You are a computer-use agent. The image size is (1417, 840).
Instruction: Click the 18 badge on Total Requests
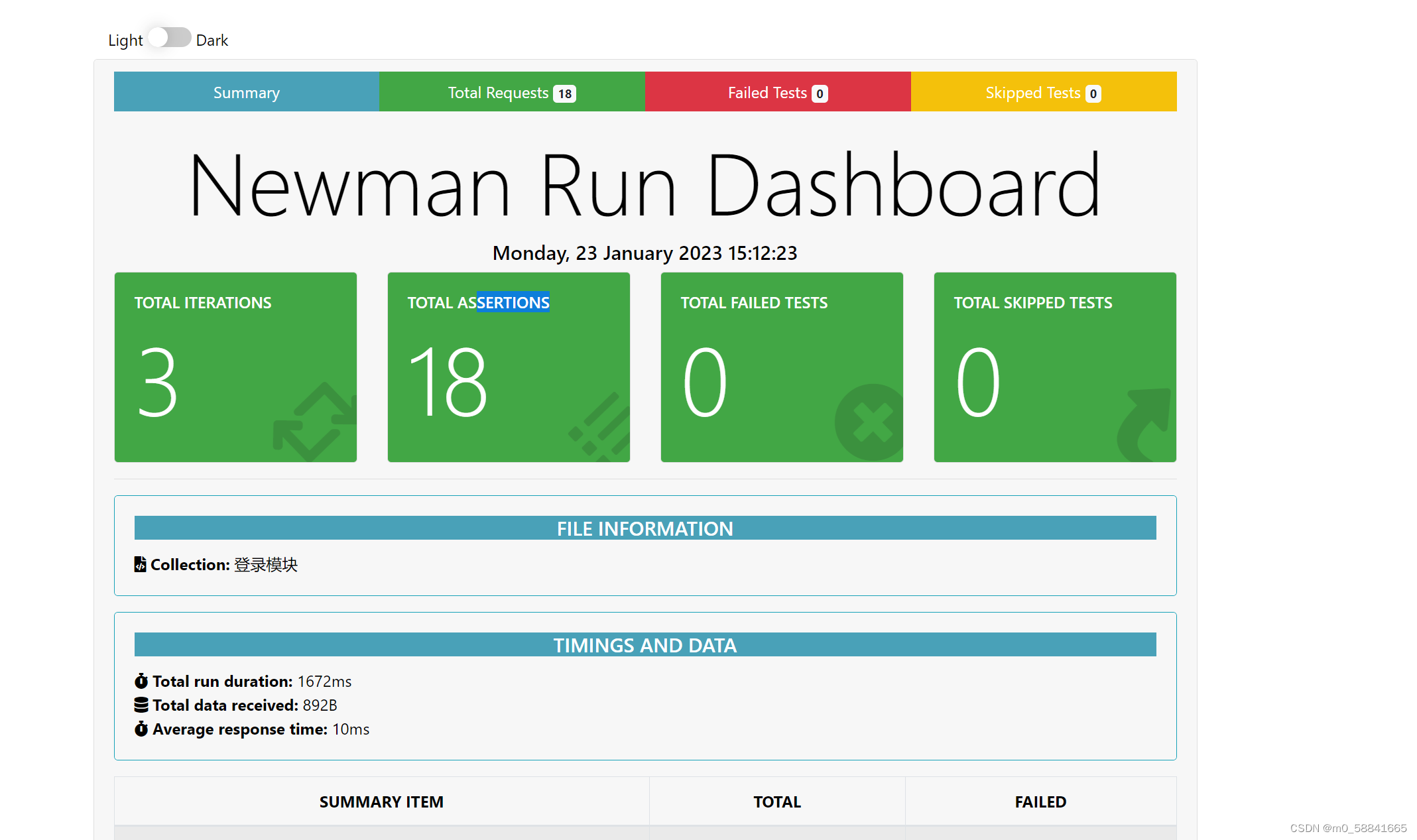coord(565,93)
